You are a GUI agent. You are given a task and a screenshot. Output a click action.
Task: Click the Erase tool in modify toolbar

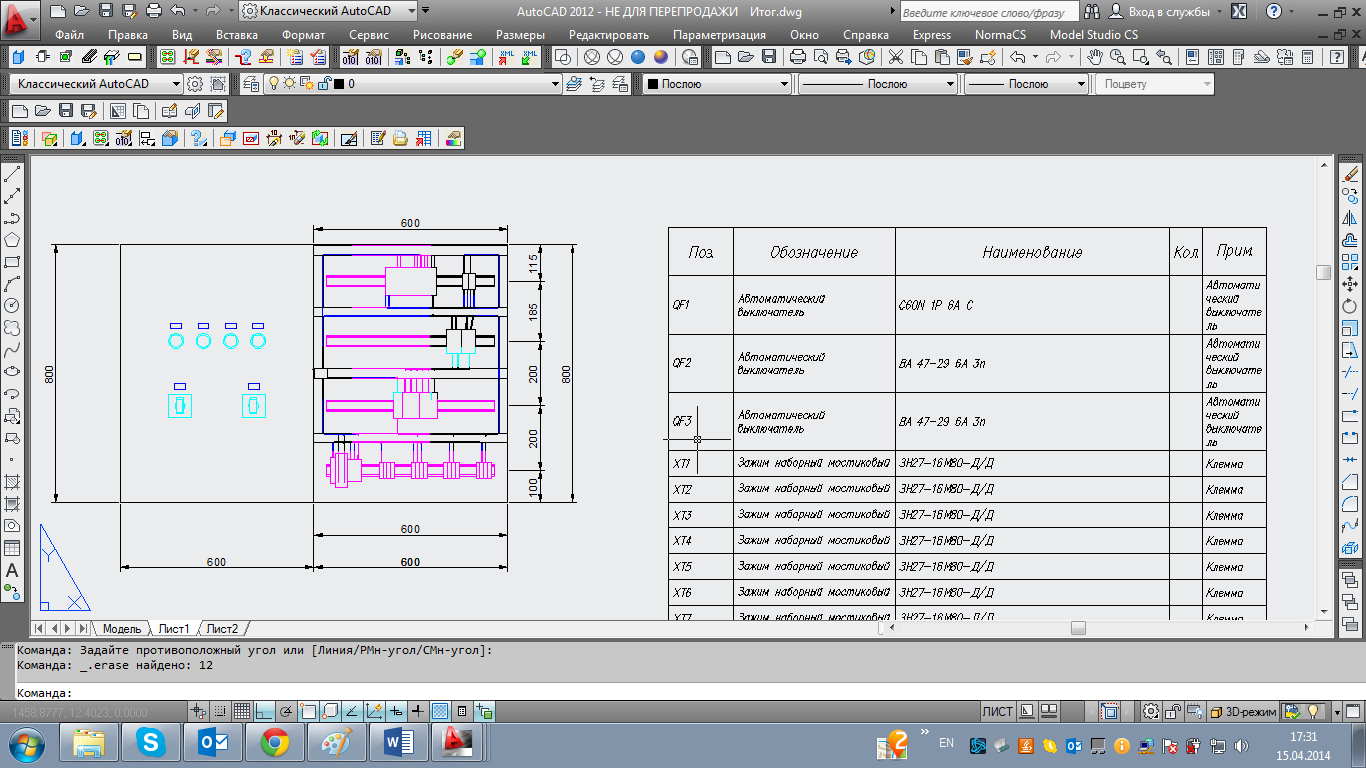coord(1350,174)
